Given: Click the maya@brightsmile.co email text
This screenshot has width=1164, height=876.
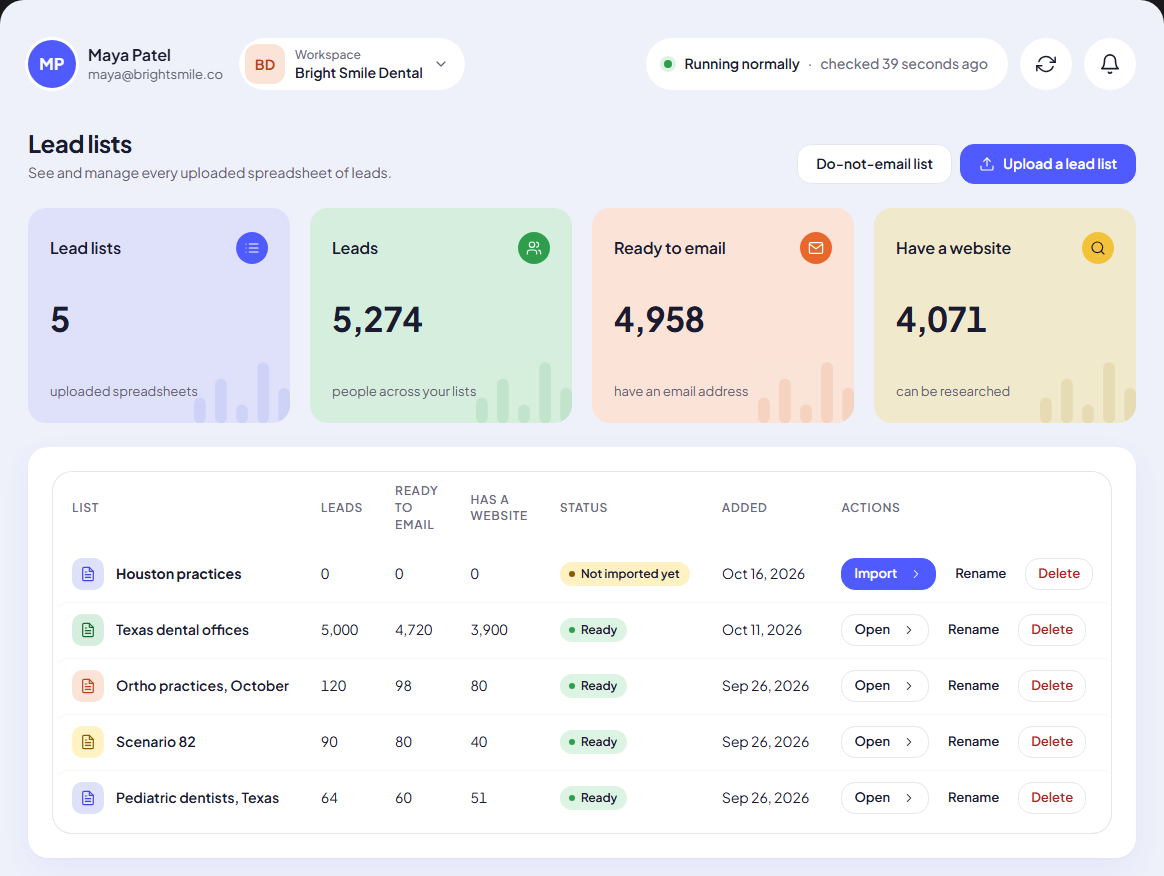Looking at the screenshot, I should pos(155,74).
